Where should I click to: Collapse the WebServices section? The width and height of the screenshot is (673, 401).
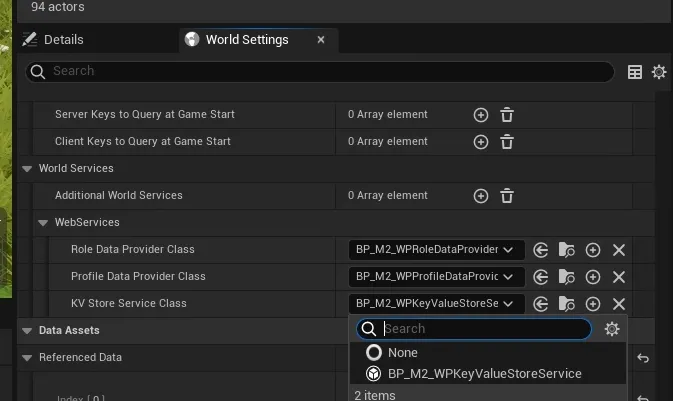click(43, 223)
